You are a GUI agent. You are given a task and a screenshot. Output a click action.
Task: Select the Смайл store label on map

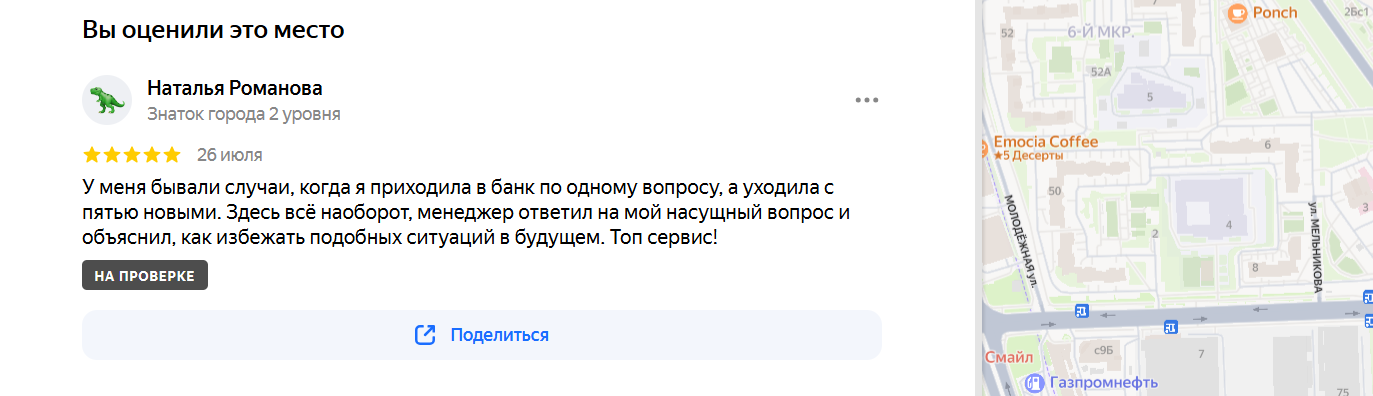pos(1008,357)
